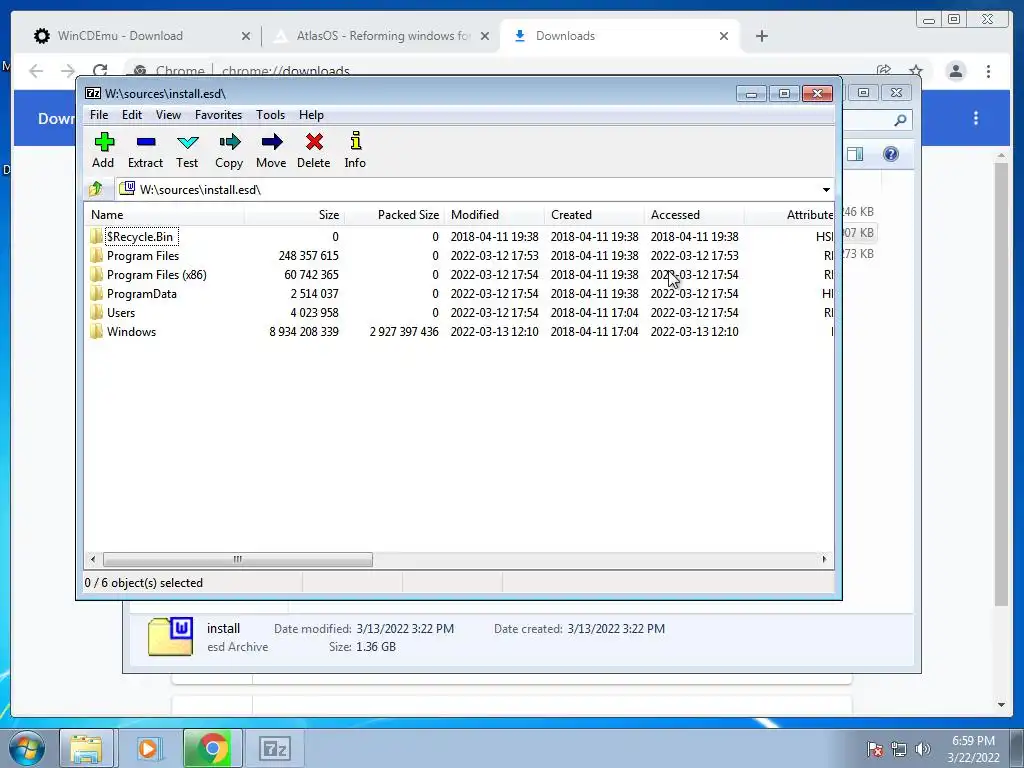
Task: Sort by the Accessed column header
Action: pyautogui.click(x=694, y=214)
